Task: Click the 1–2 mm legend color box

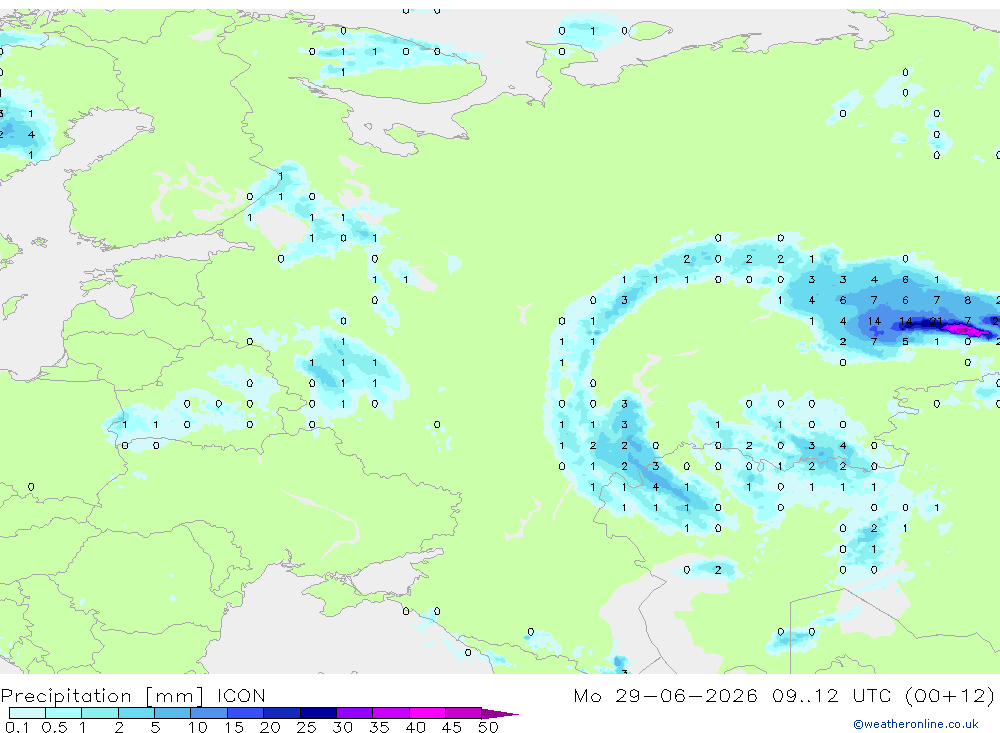Action: [x=100, y=713]
